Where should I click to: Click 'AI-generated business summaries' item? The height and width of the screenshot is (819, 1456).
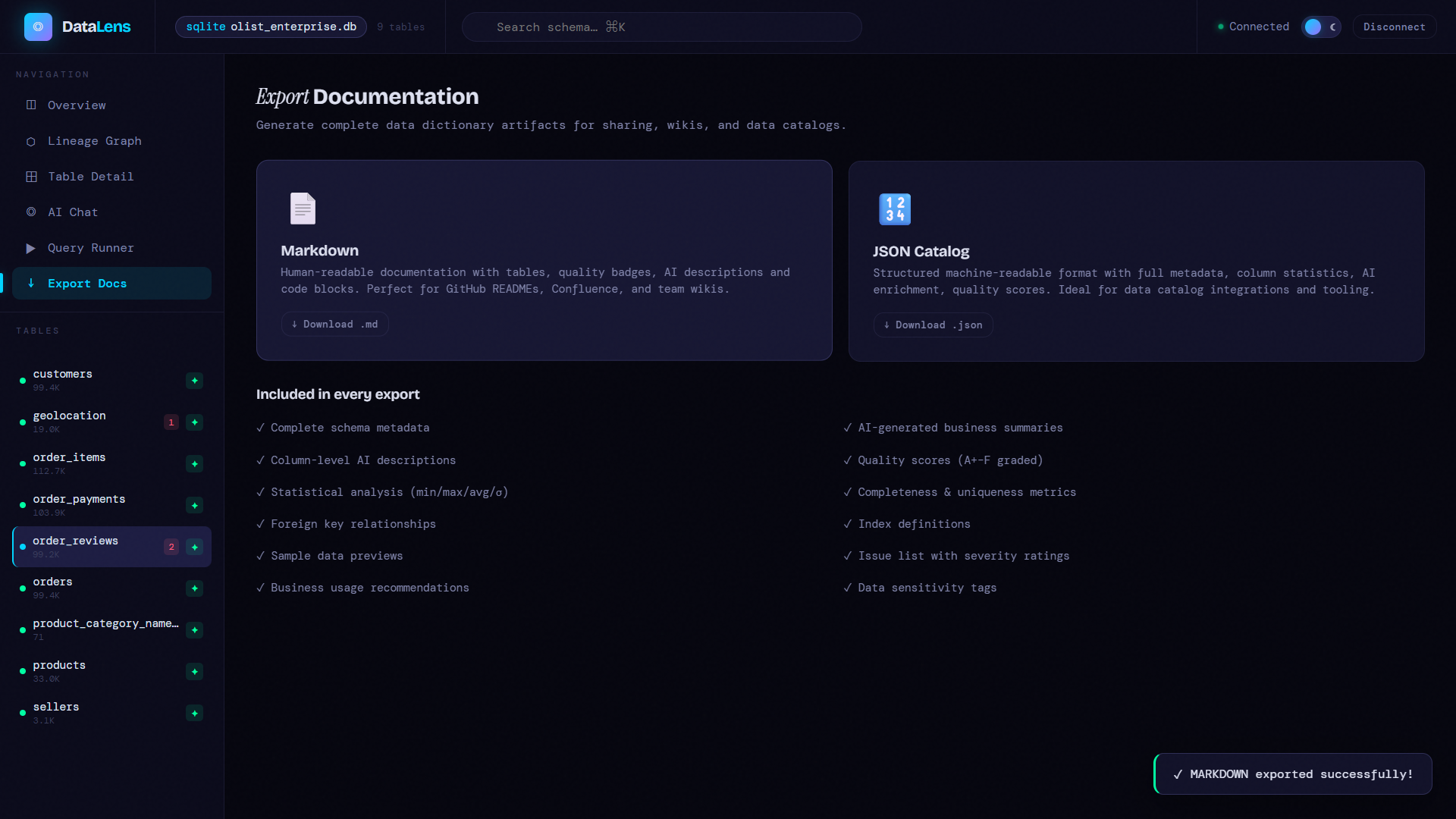(953, 428)
